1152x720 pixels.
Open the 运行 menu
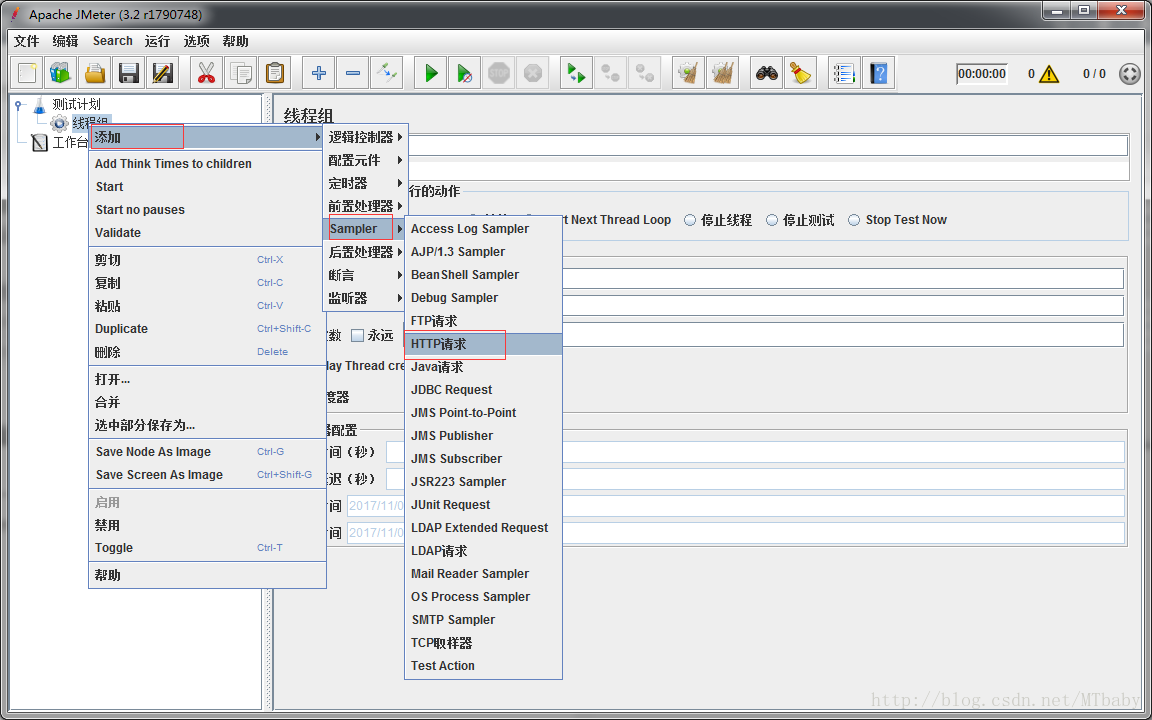point(157,41)
